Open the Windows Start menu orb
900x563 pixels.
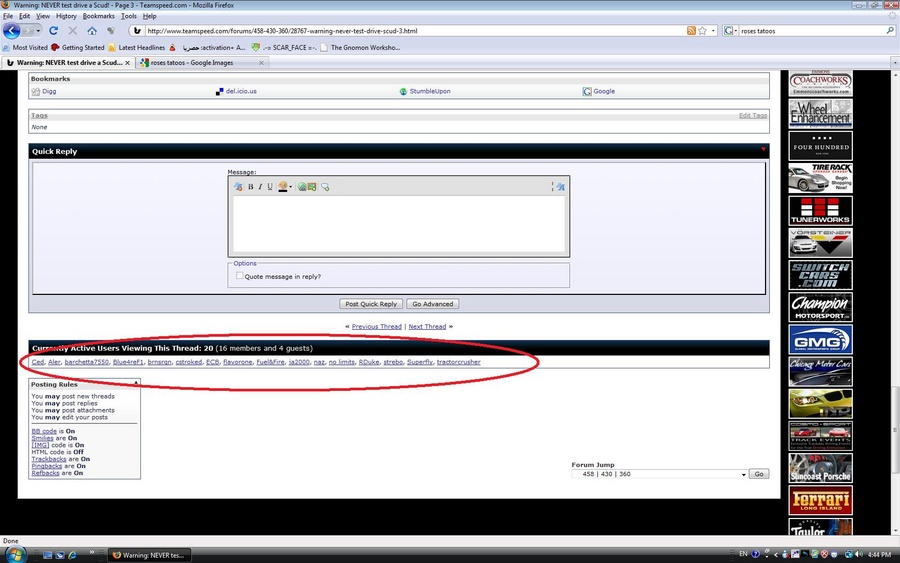tap(14, 553)
